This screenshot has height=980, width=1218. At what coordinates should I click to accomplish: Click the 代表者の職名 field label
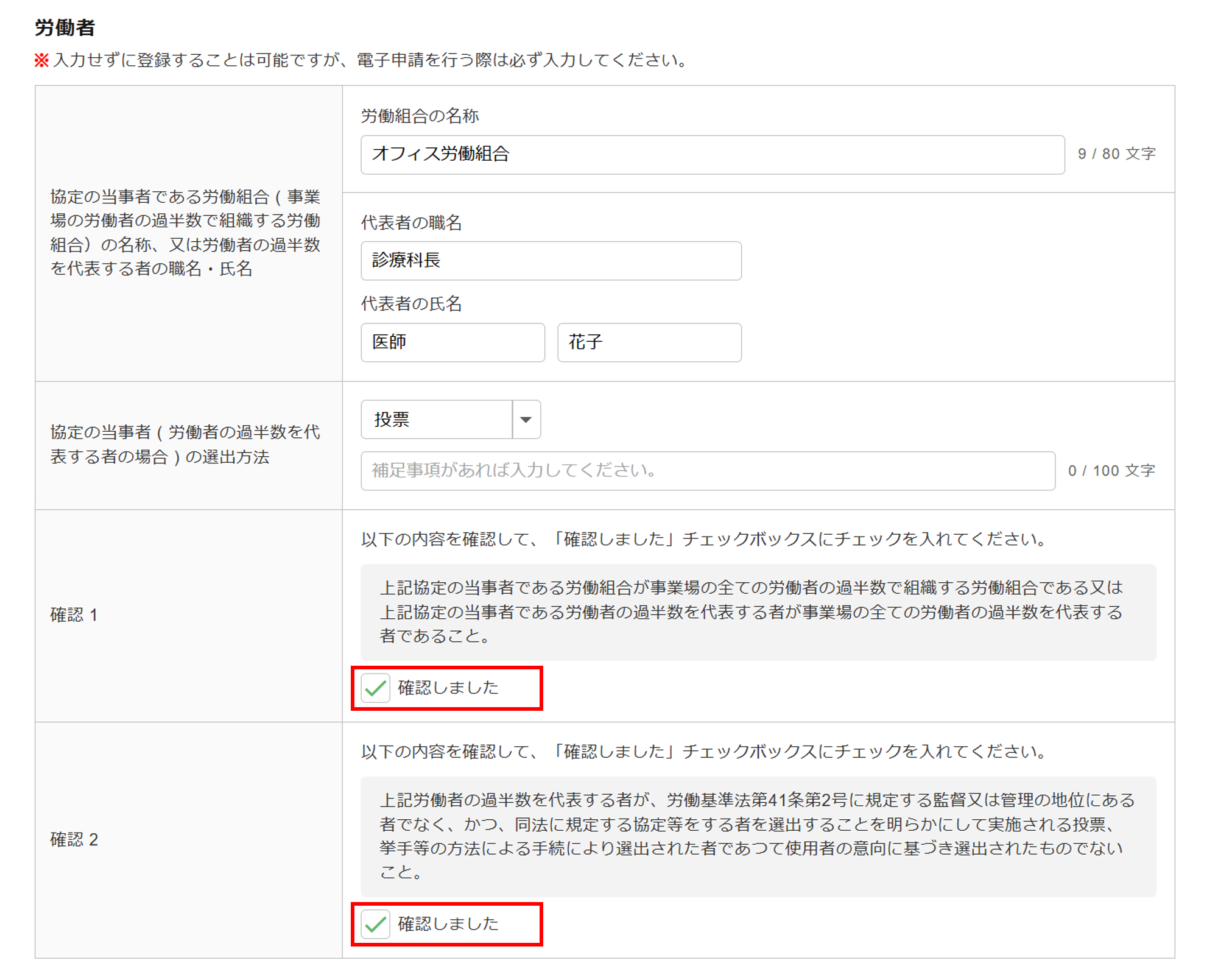pos(411,222)
